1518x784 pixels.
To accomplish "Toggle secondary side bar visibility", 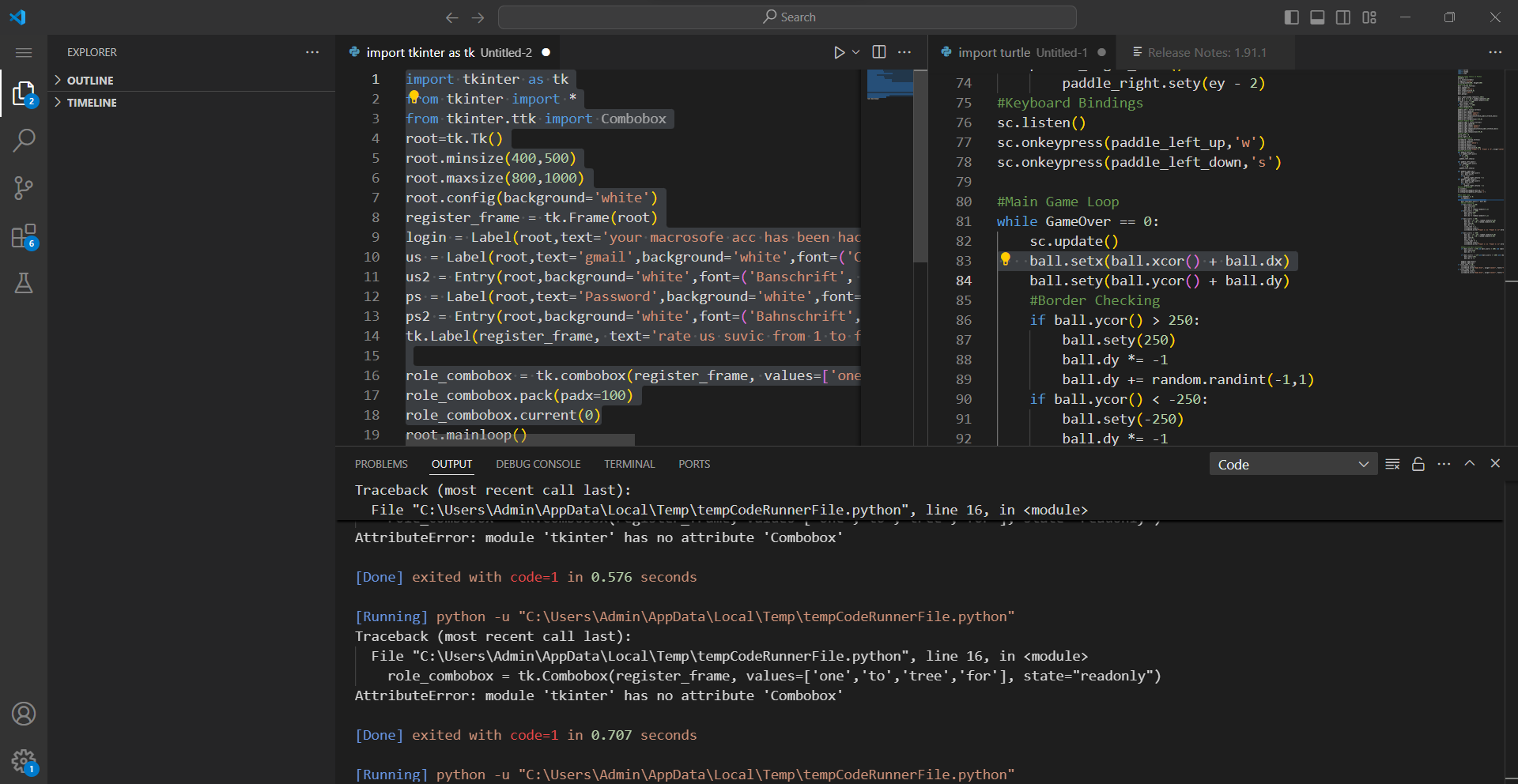I will tap(1343, 17).
